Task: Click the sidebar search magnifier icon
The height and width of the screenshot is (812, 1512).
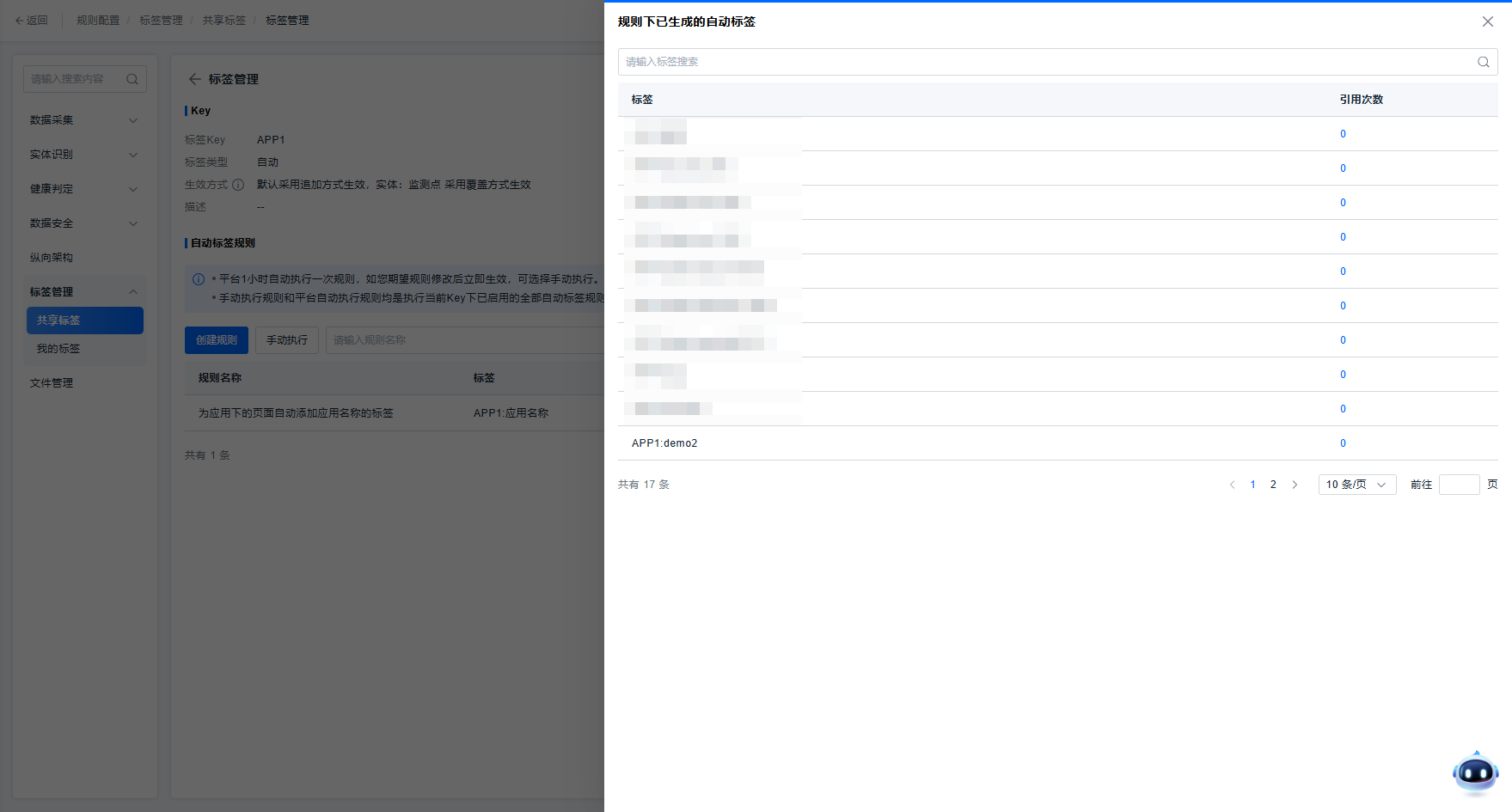Action: 132,79
